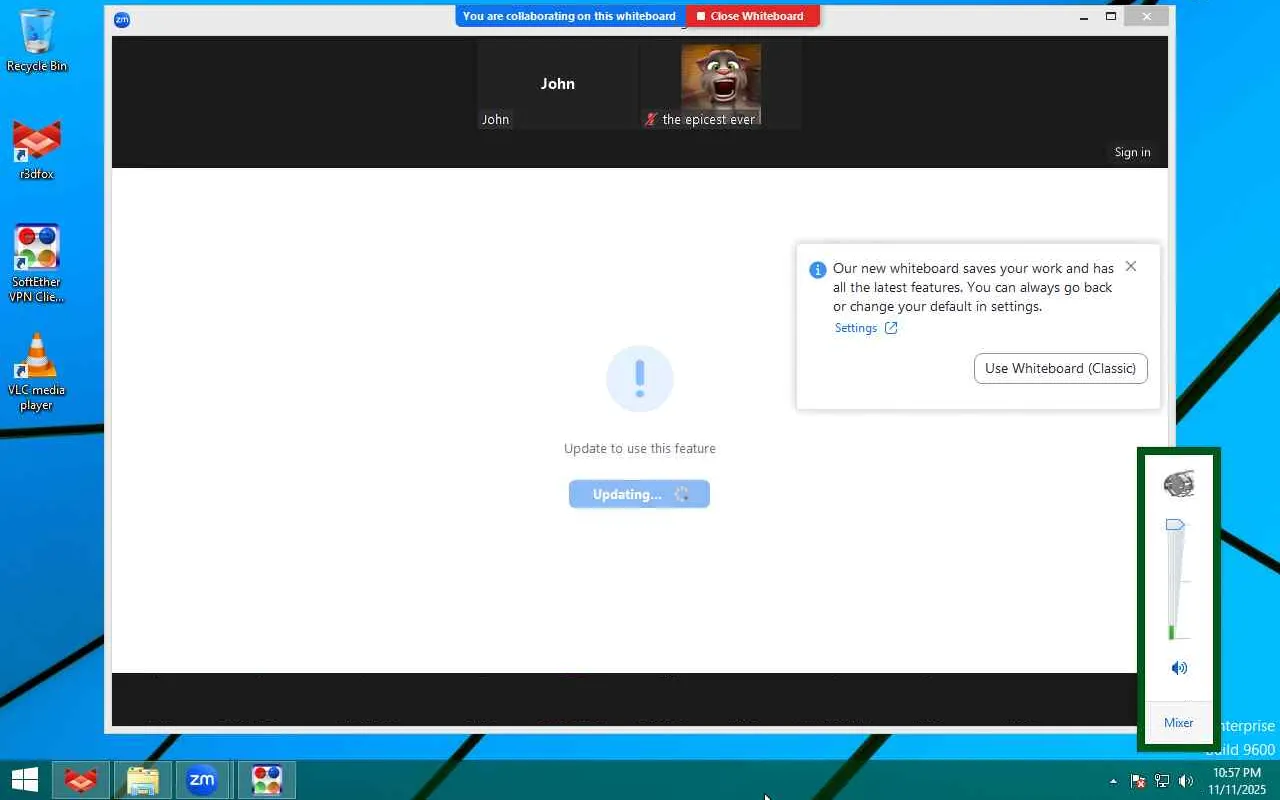The width and height of the screenshot is (1280, 800).
Task: Select John's video tile
Action: coord(557,85)
